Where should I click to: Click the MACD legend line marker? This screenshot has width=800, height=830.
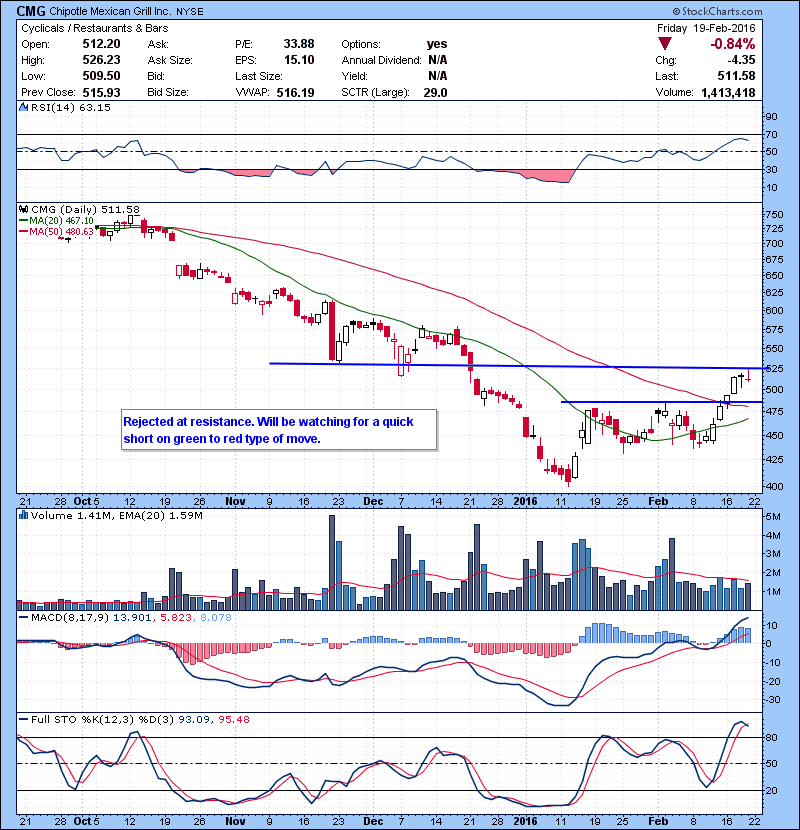coord(23,617)
